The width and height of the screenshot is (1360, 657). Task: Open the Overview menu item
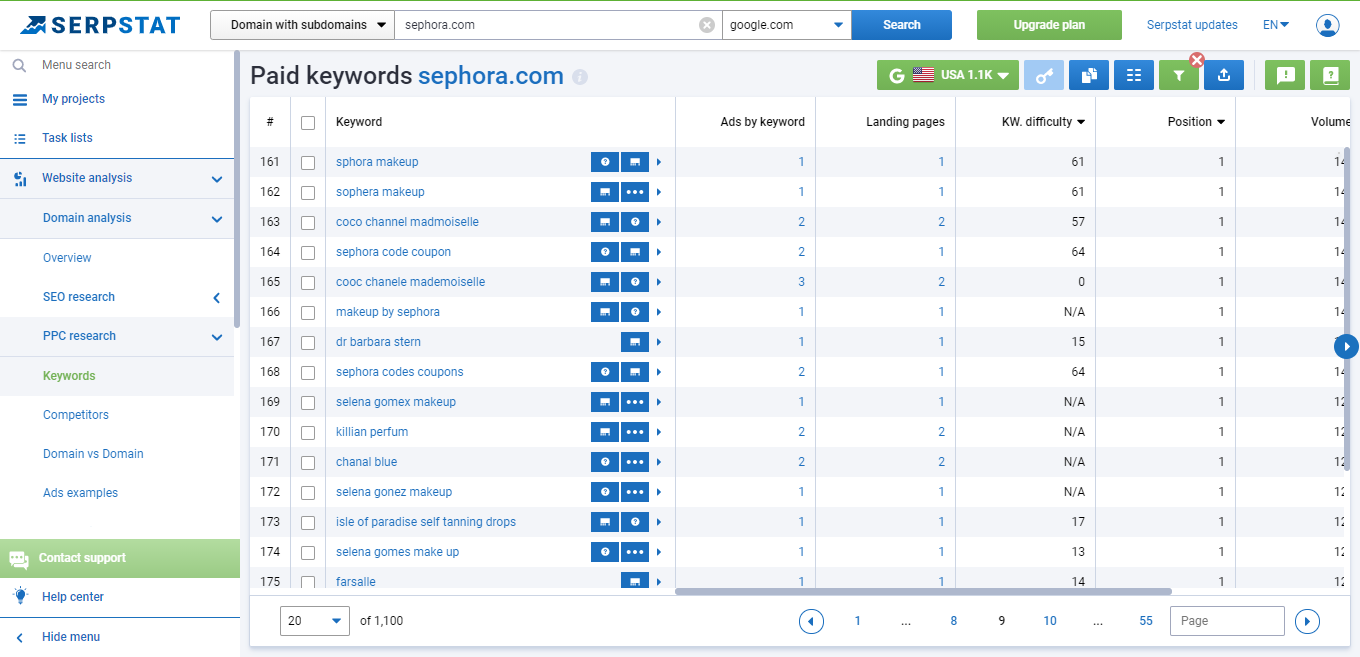coord(67,258)
